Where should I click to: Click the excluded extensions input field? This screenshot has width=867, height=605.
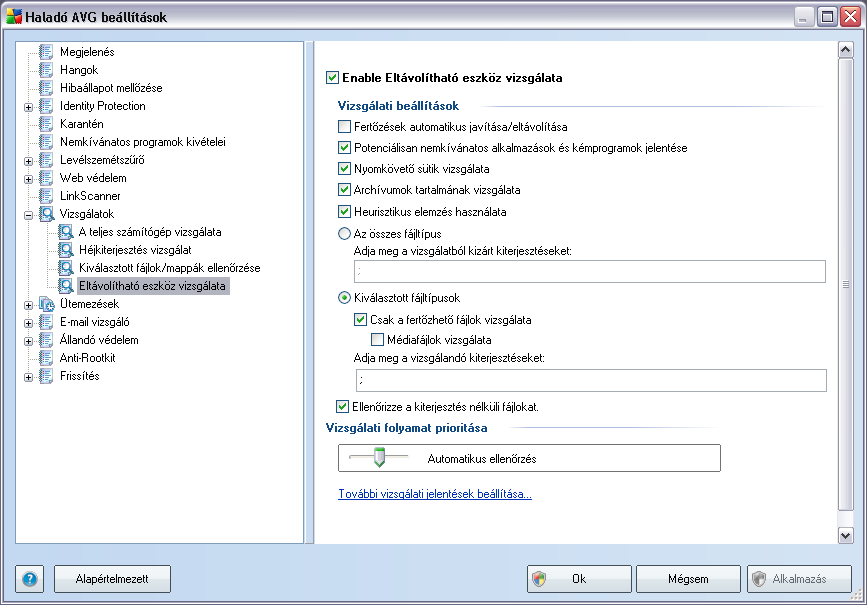pos(590,272)
